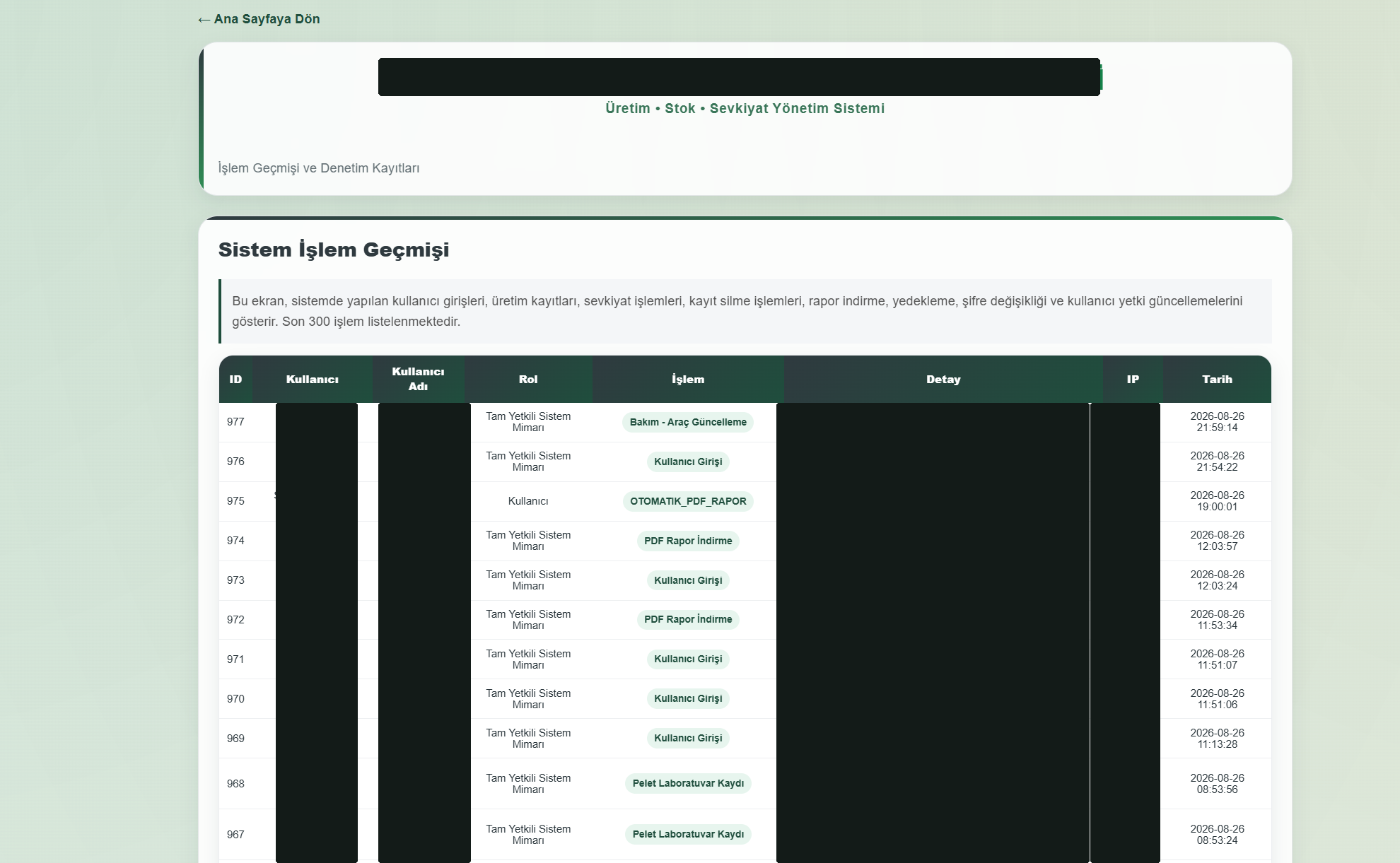Image resolution: width=1400 pixels, height=863 pixels.
Task: Click the Kullanıcı column header
Action: (x=313, y=380)
